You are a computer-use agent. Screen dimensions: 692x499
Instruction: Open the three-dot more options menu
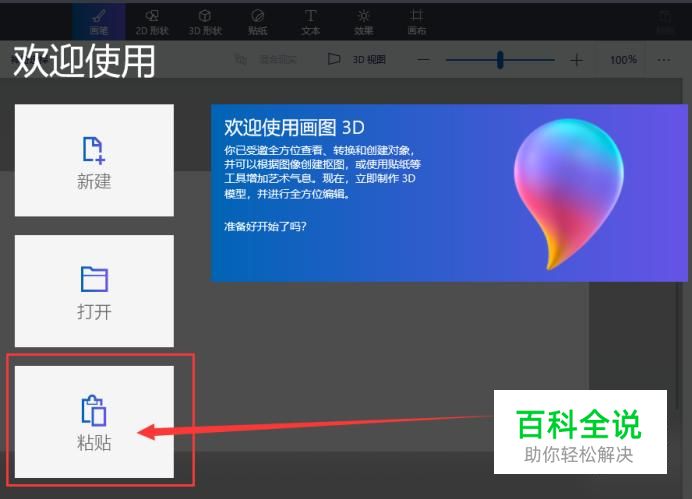(x=664, y=60)
